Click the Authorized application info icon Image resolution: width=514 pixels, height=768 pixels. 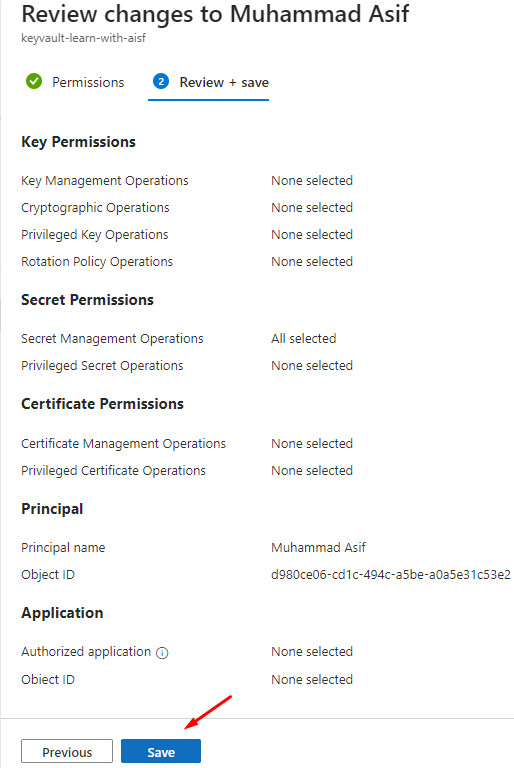tap(162, 653)
